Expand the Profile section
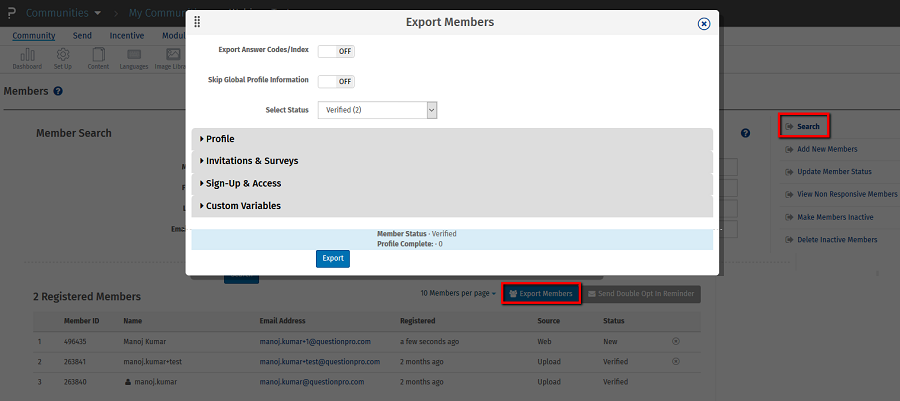900x401 pixels. 220,139
